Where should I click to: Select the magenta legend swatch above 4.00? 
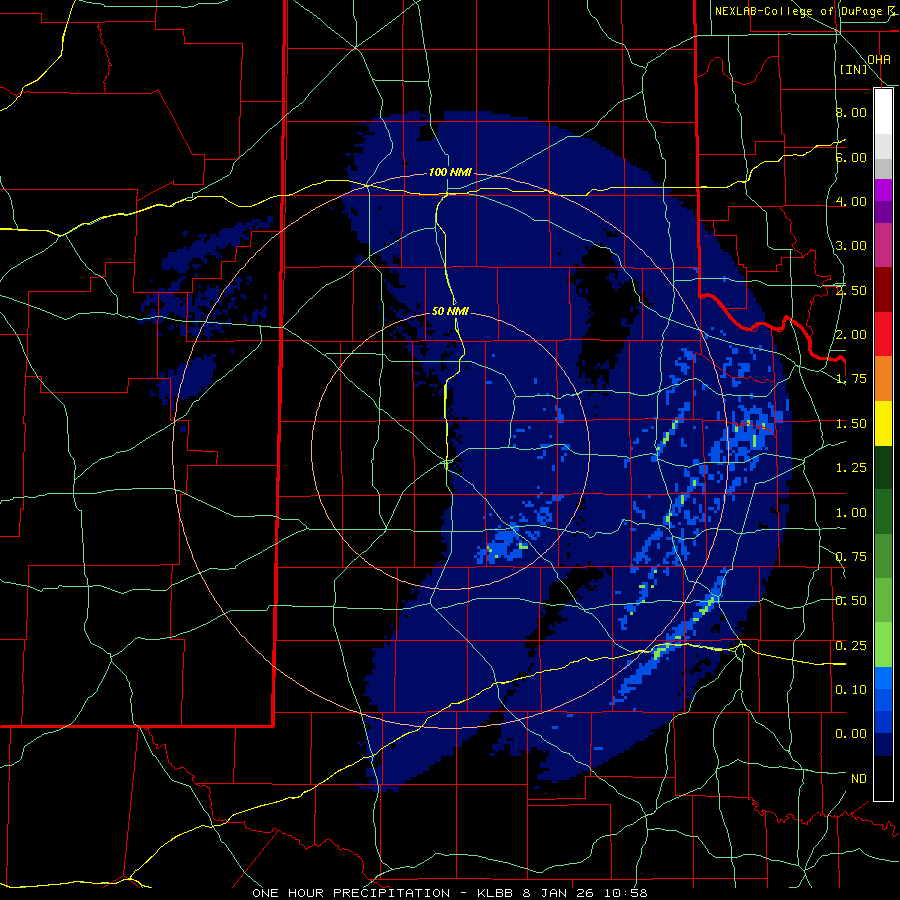(x=883, y=190)
